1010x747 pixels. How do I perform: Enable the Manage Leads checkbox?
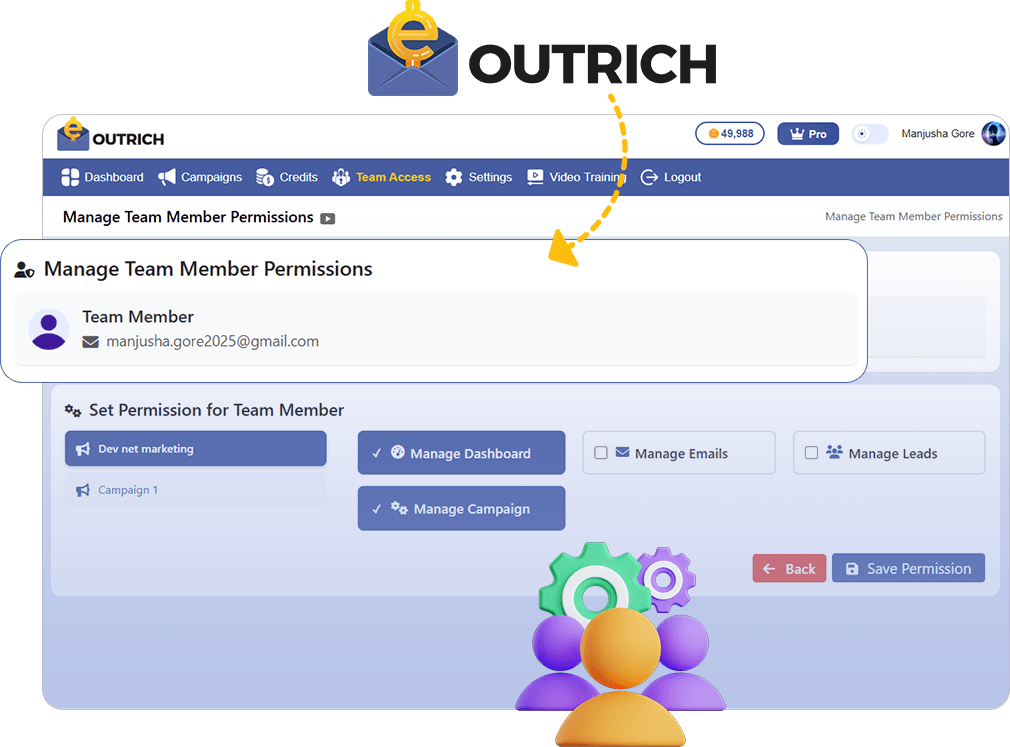click(x=811, y=453)
